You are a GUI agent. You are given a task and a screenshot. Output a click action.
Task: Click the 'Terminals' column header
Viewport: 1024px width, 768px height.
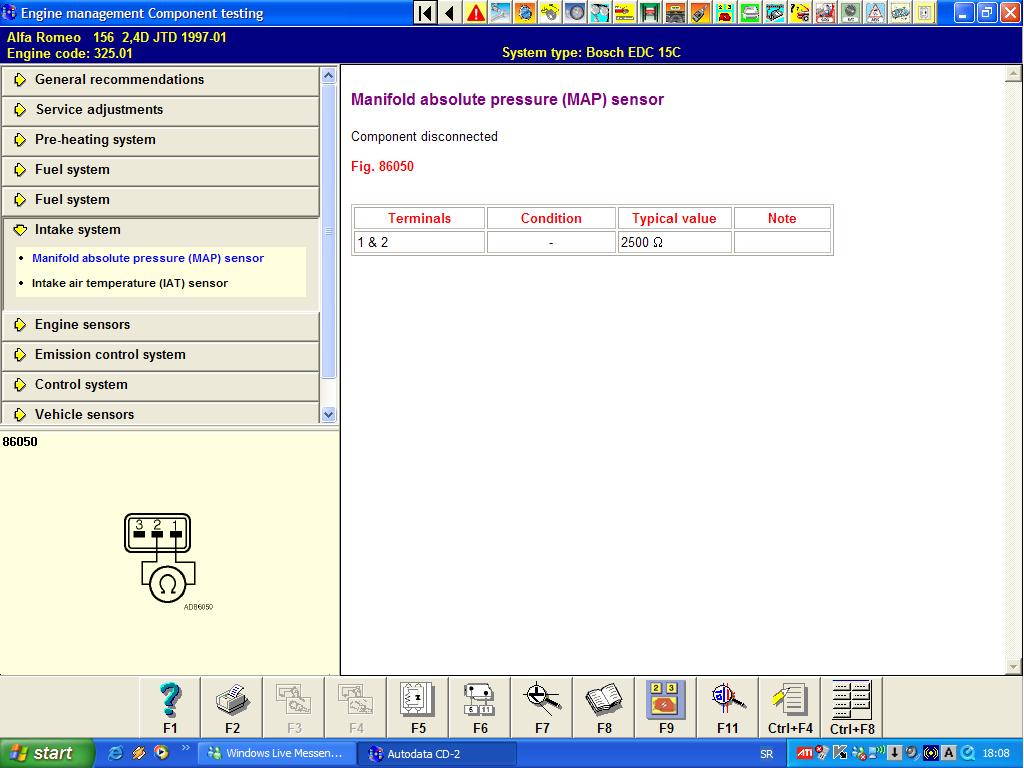click(x=419, y=218)
